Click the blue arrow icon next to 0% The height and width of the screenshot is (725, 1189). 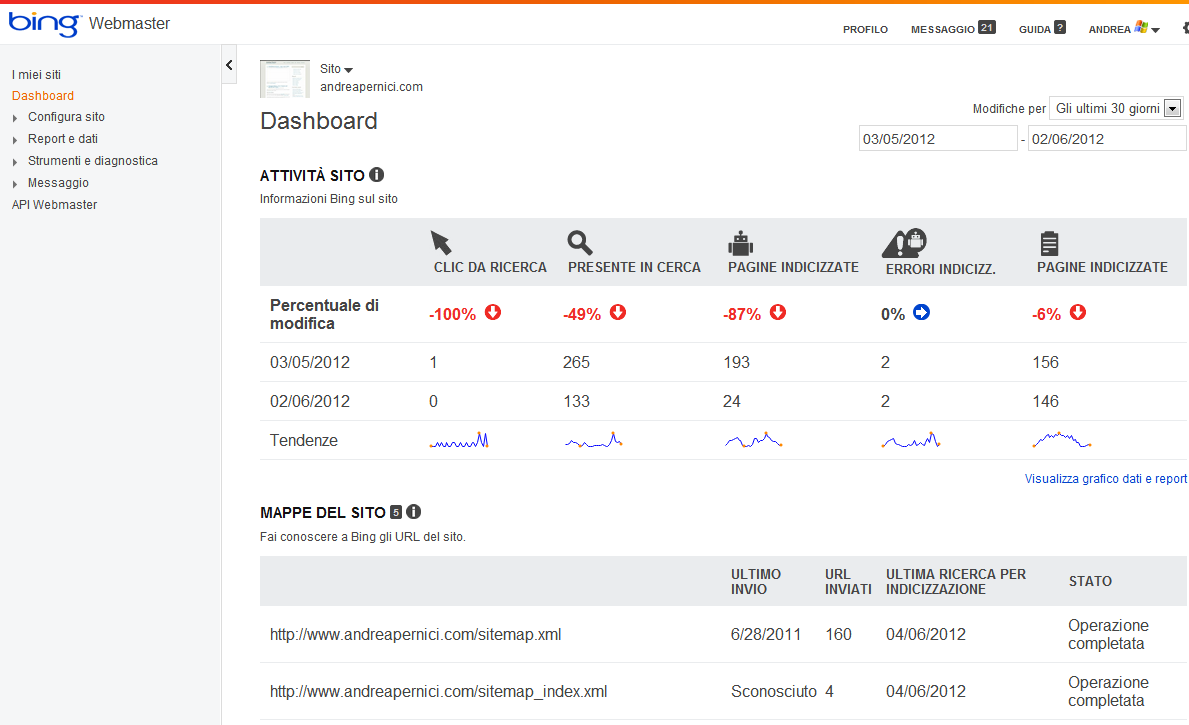pyautogui.click(x=921, y=313)
